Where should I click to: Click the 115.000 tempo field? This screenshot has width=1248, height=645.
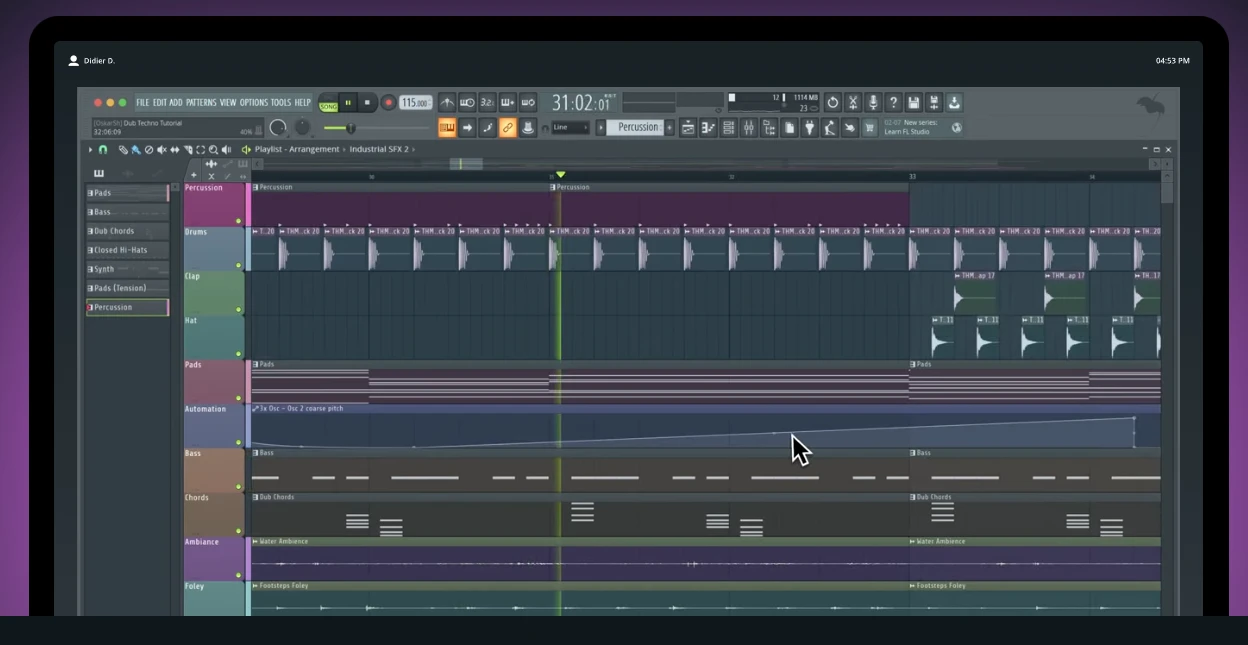[415, 102]
